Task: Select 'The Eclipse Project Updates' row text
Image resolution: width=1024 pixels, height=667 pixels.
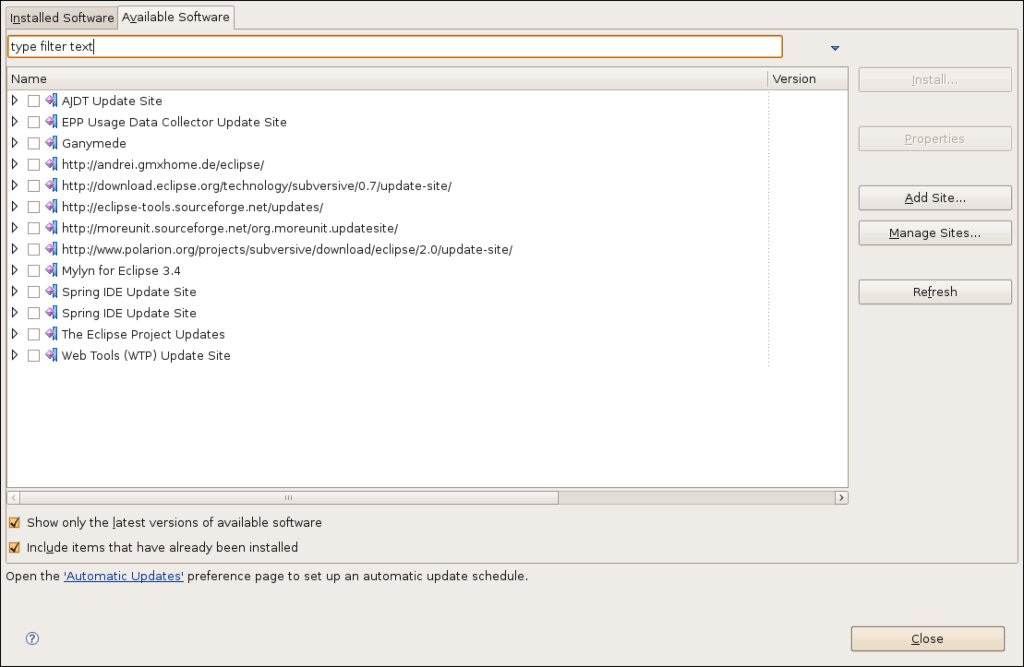Action: [143, 334]
